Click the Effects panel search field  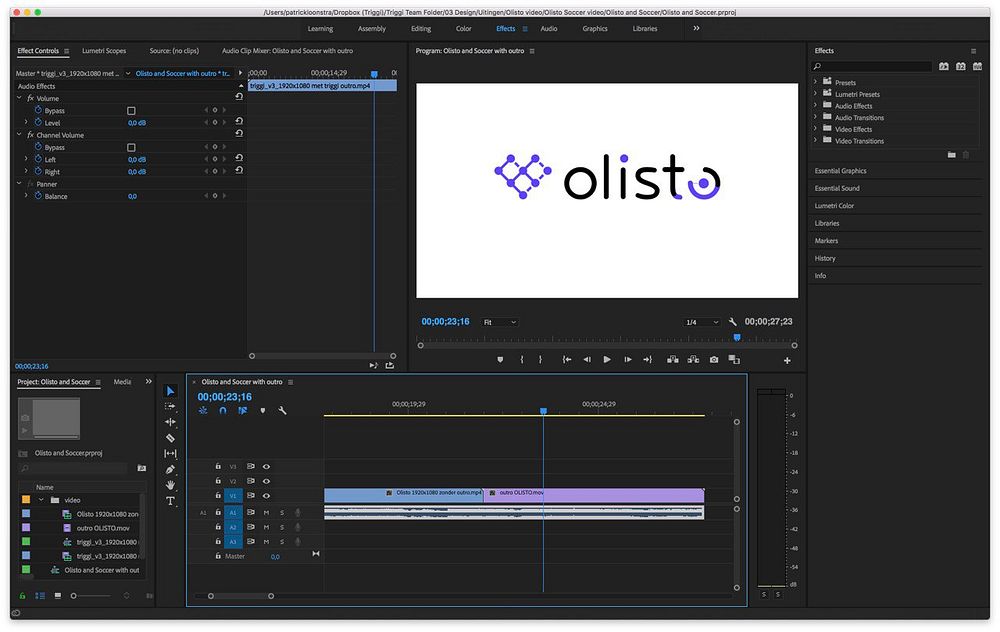[x=872, y=66]
